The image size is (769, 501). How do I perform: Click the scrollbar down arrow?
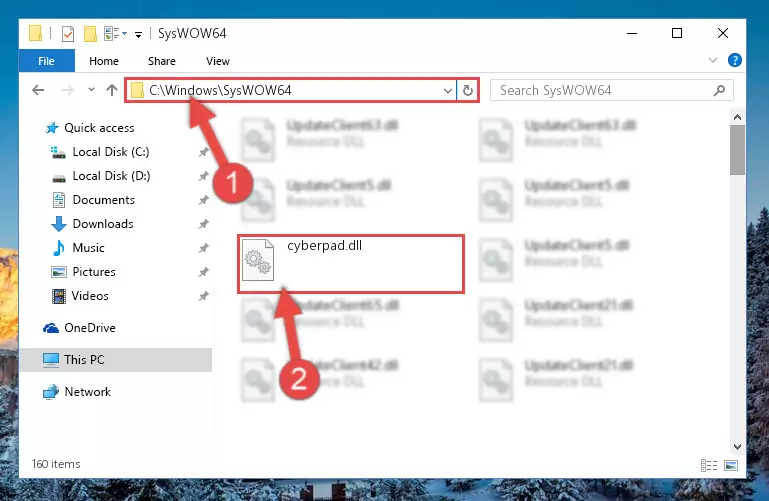pyautogui.click(x=737, y=447)
